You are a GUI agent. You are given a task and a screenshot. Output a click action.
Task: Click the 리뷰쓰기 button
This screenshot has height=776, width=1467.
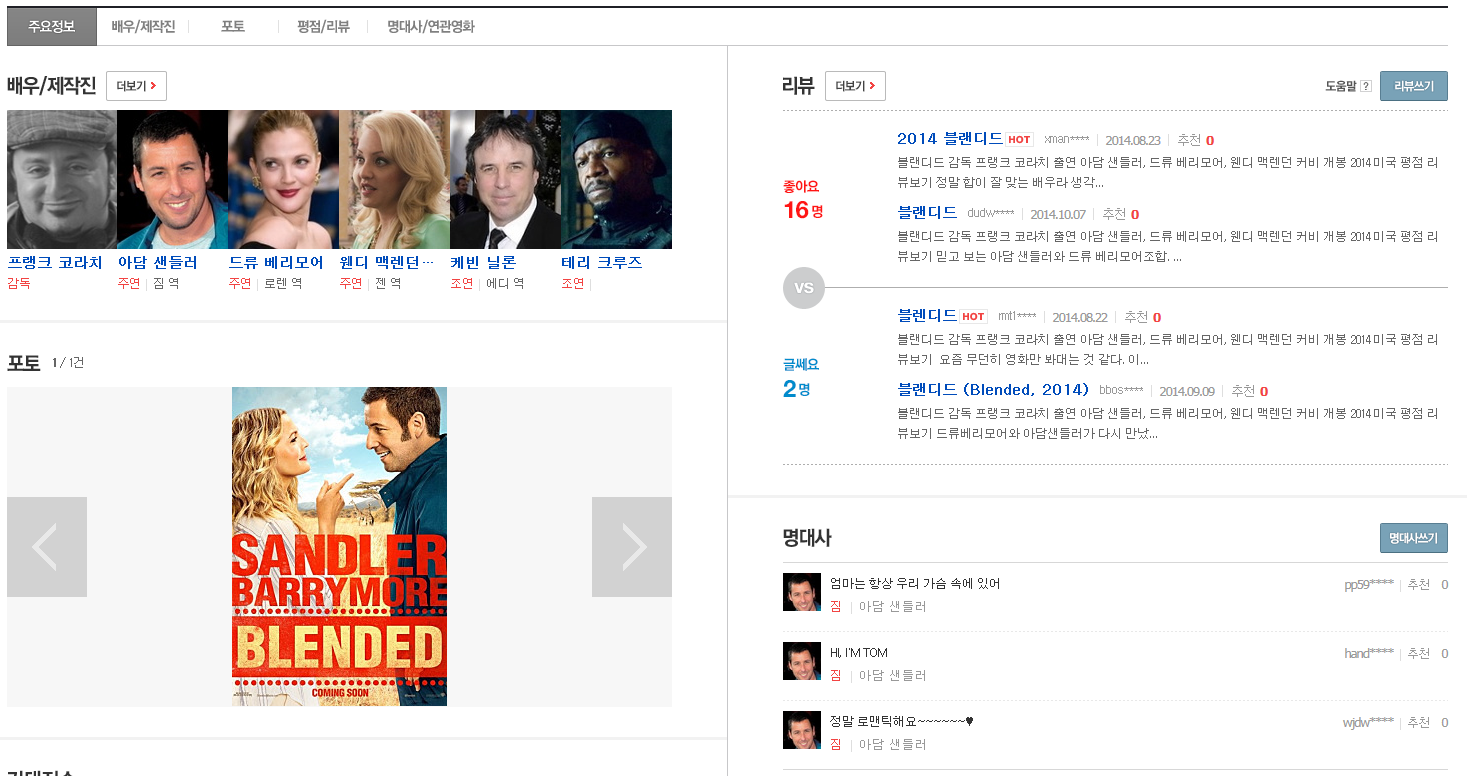click(1413, 86)
